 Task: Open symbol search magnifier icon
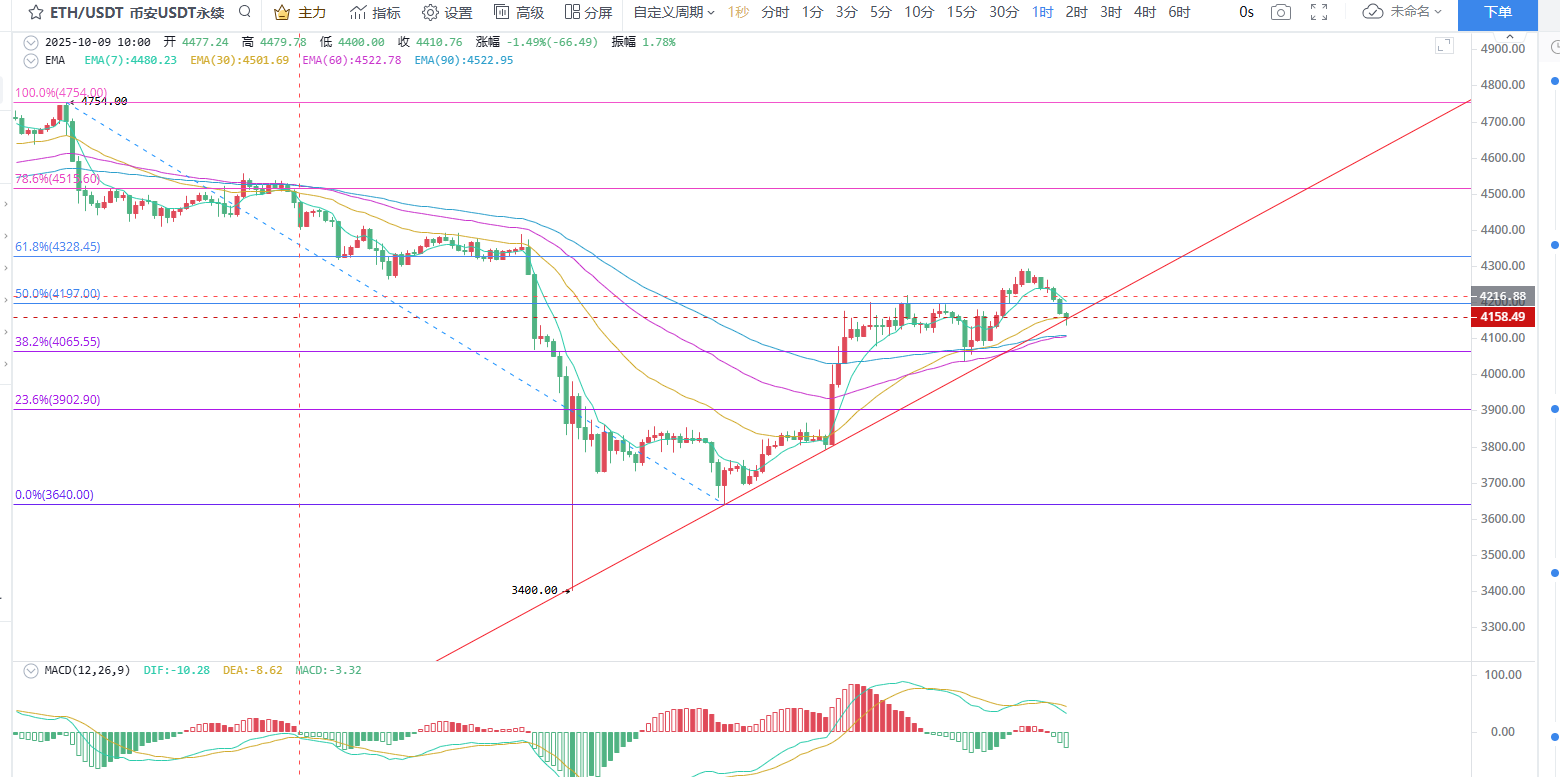[x=245, y=12]
